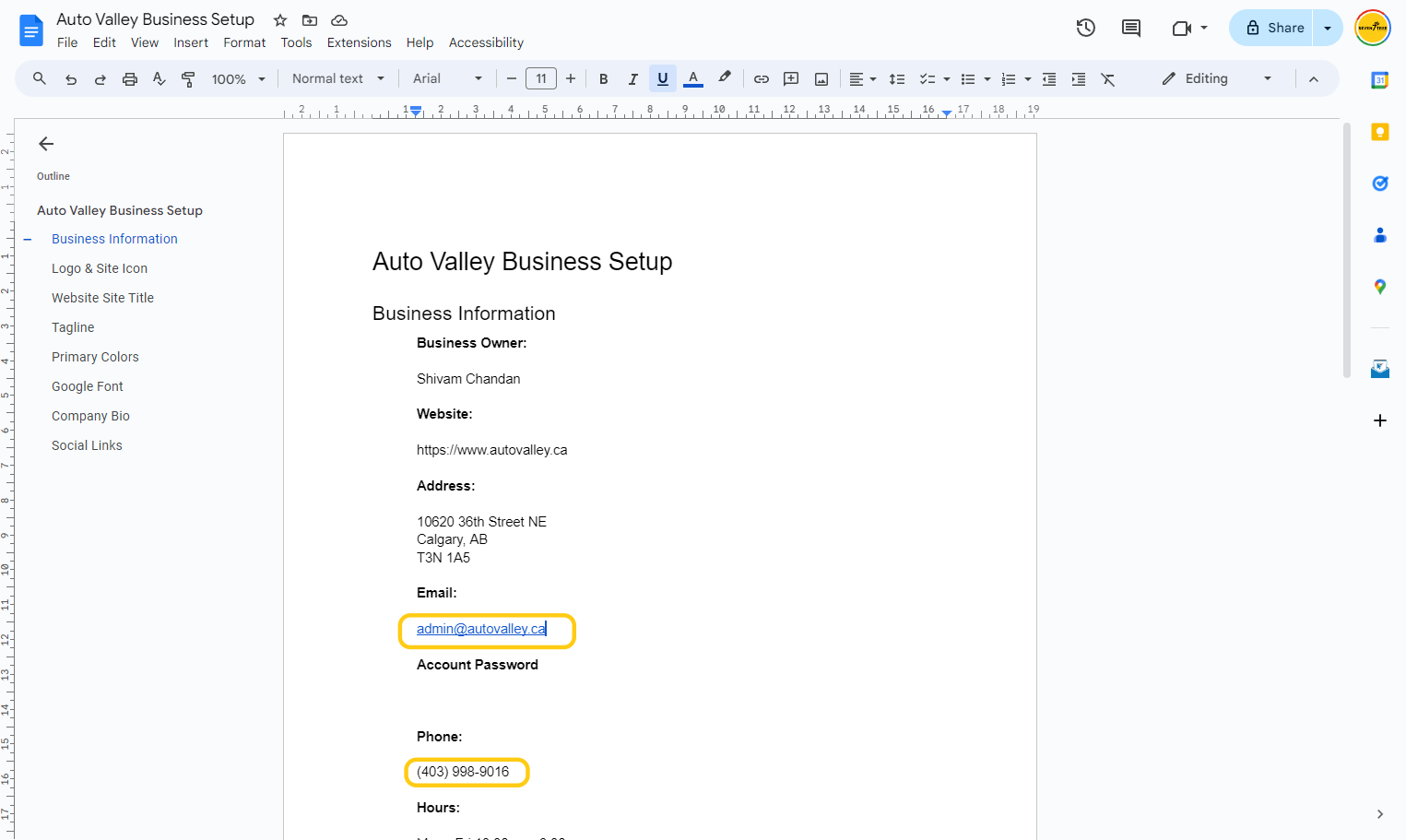1406x840 pixels.
Task: Undo the last action
Action: [x=71, y=79]
